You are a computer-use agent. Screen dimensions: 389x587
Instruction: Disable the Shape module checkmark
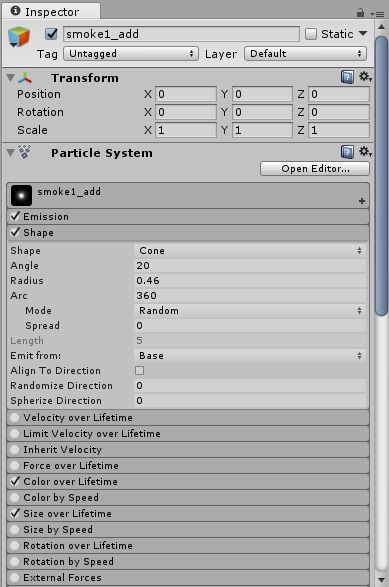(15, 232)
